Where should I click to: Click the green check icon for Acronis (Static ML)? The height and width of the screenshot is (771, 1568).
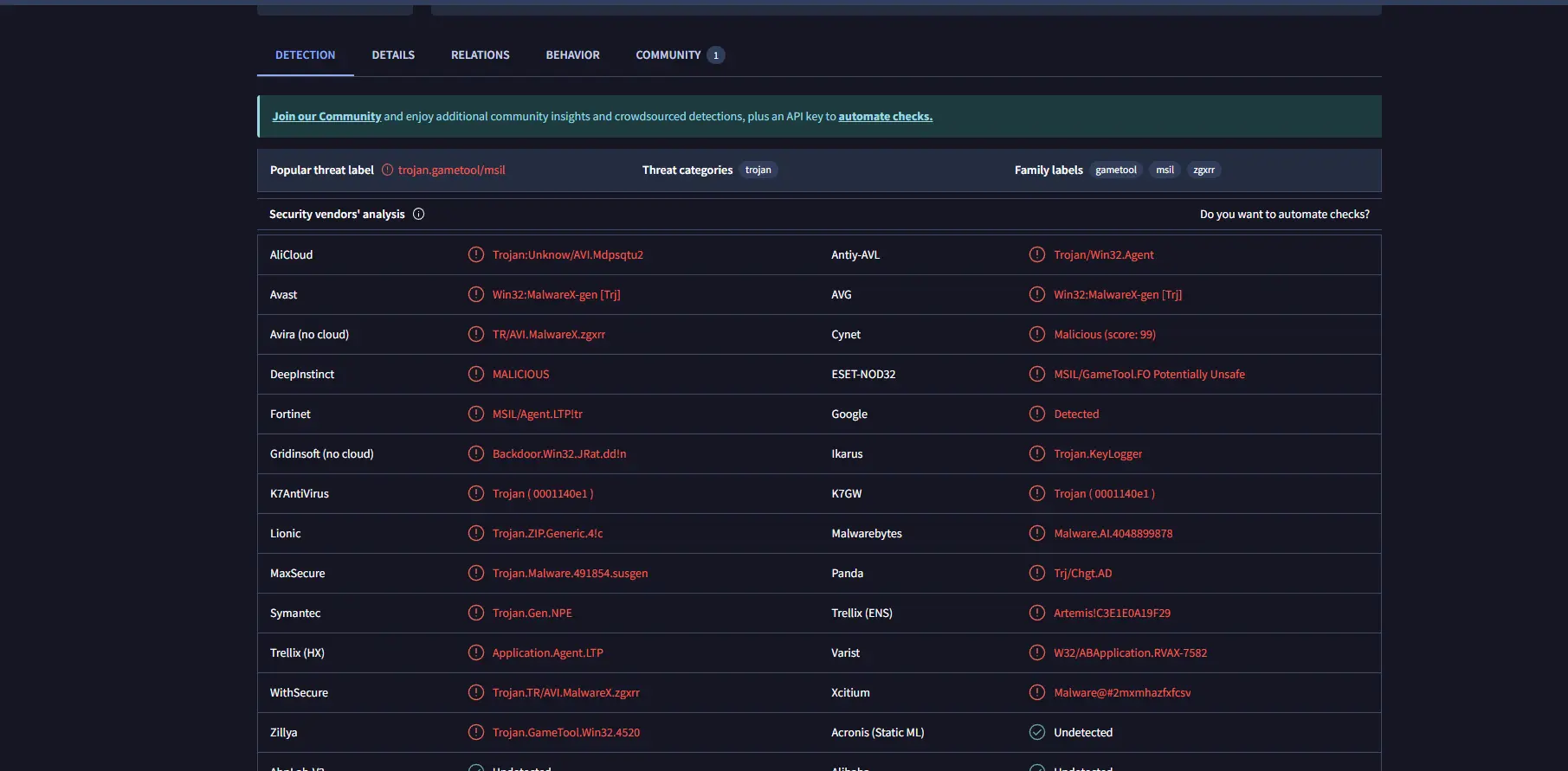tap(1036, 732)
